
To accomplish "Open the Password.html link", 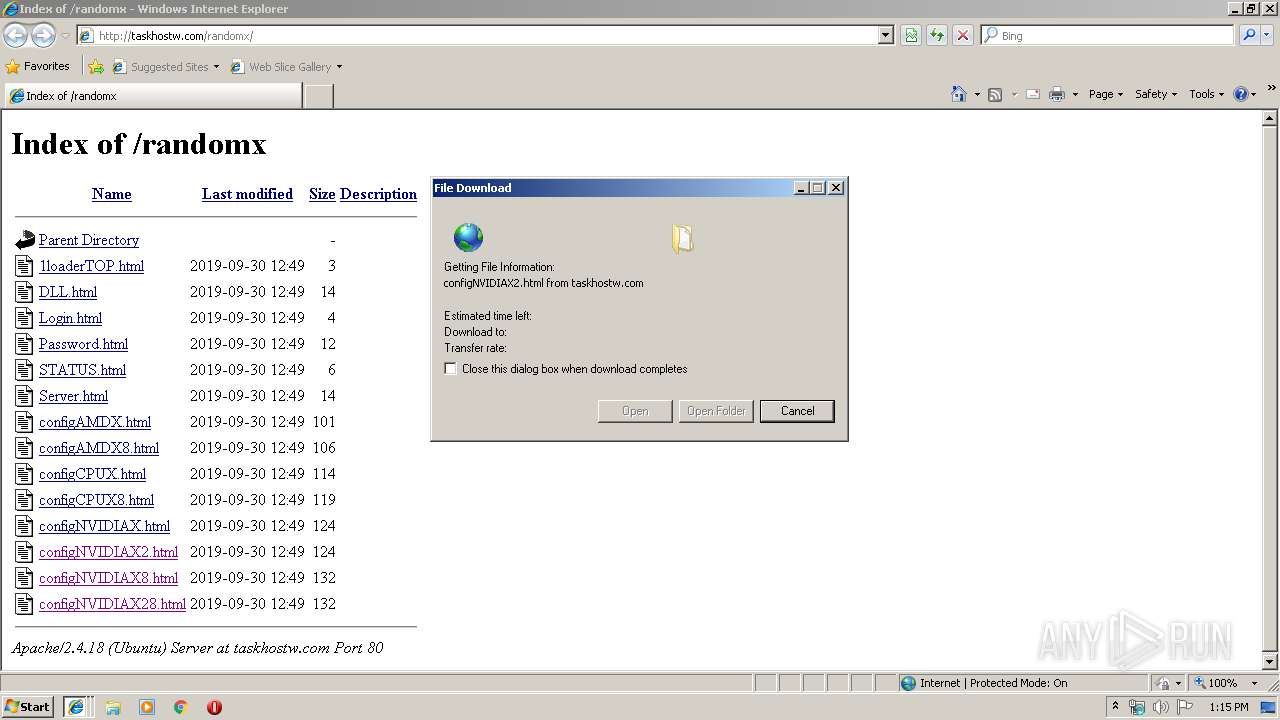I will (83, 344).
